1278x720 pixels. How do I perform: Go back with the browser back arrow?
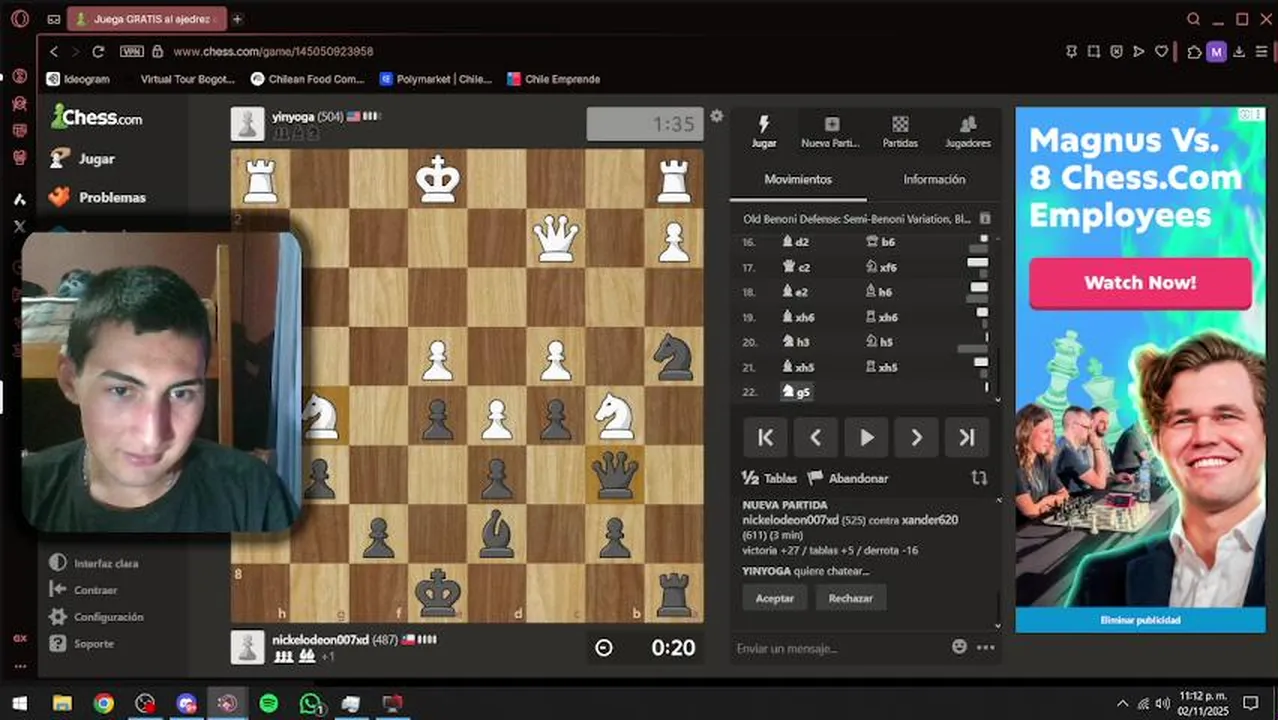[x=54, y=51]
